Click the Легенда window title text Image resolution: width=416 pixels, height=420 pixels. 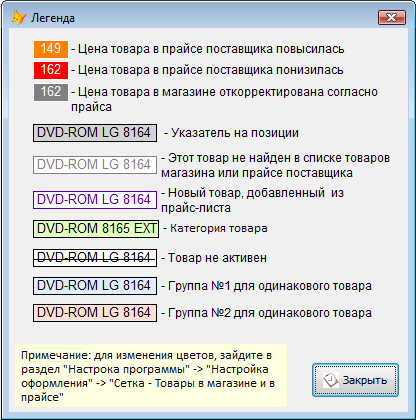point(53,18)
